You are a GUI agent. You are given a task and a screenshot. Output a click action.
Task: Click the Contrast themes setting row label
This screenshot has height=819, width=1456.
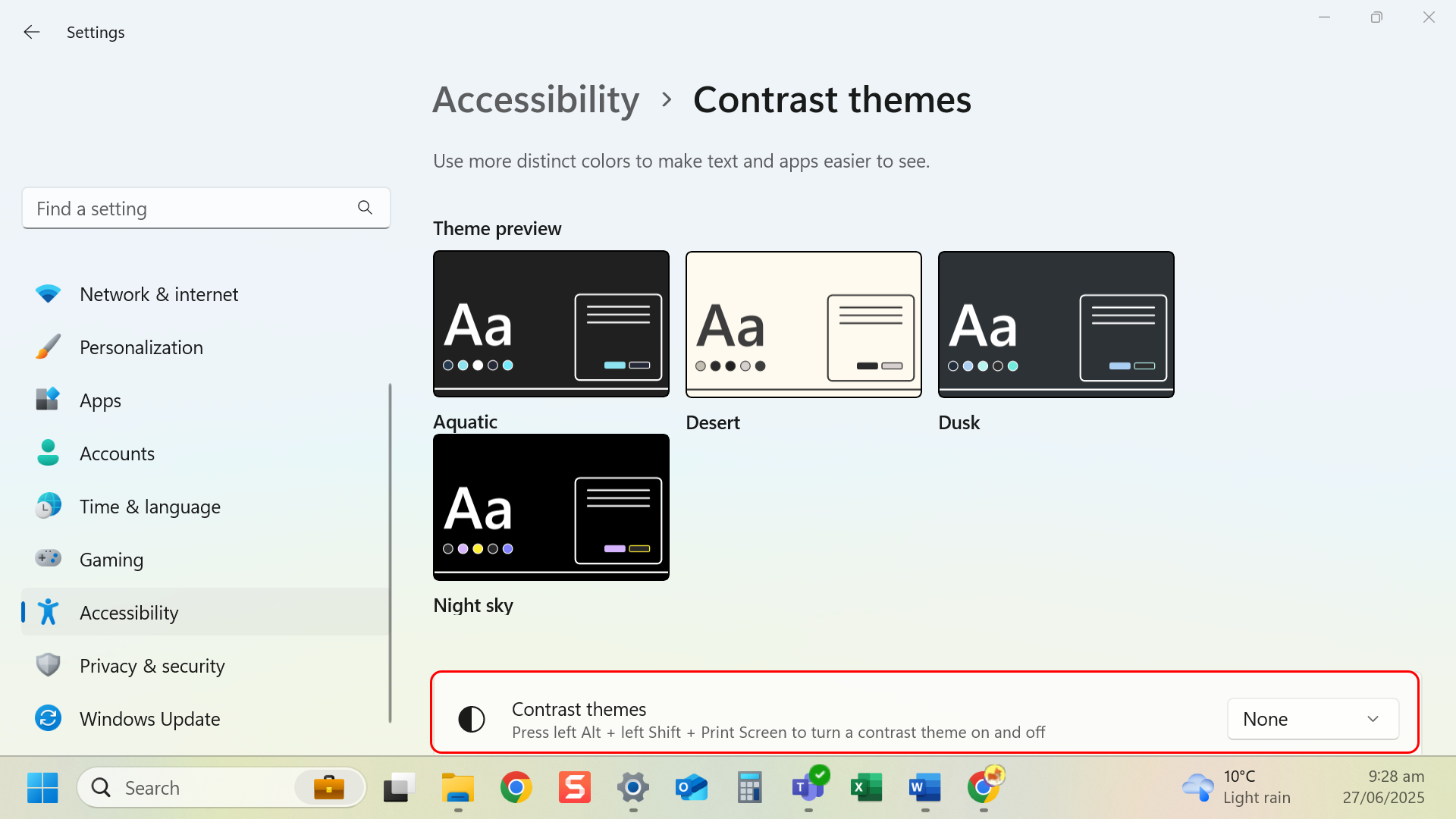[x=579, y=709]
